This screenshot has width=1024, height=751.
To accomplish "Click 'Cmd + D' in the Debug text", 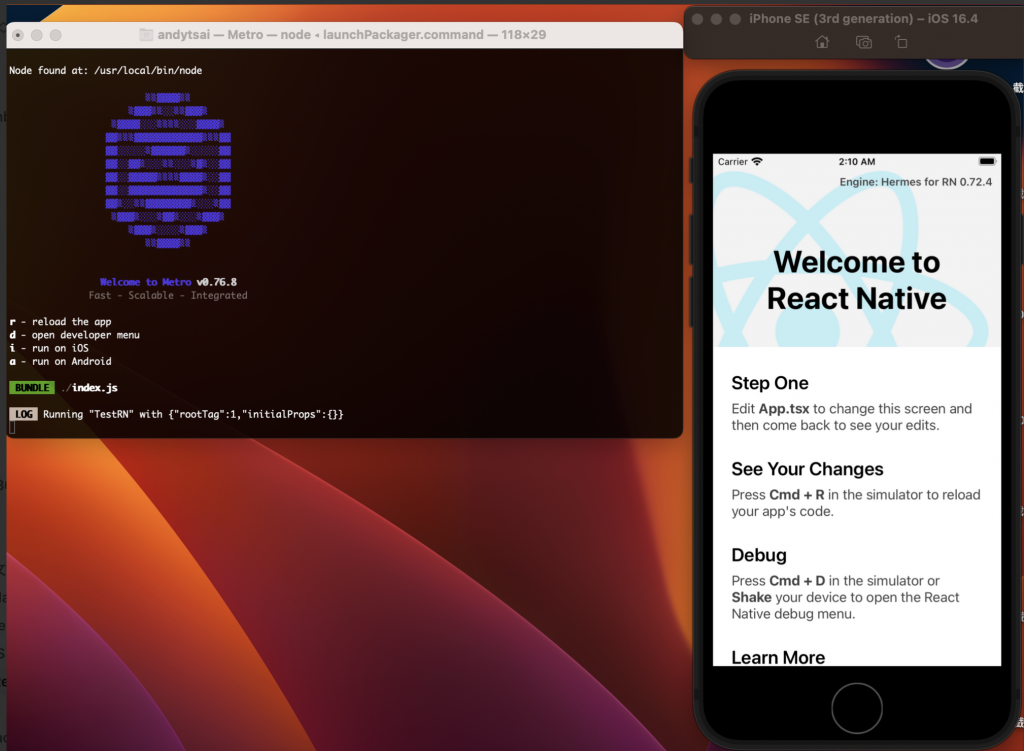I will click(x=797, y=581).
